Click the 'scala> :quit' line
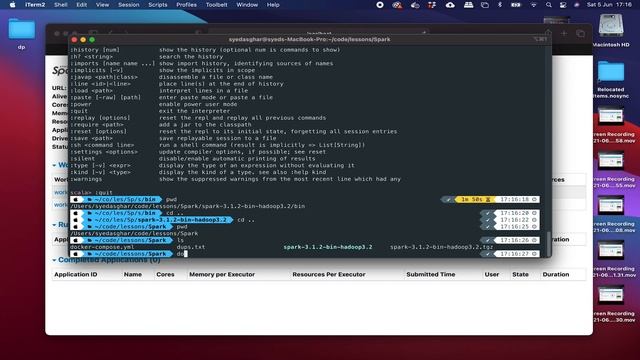640x360 pixels. click(x=91, y=193)
